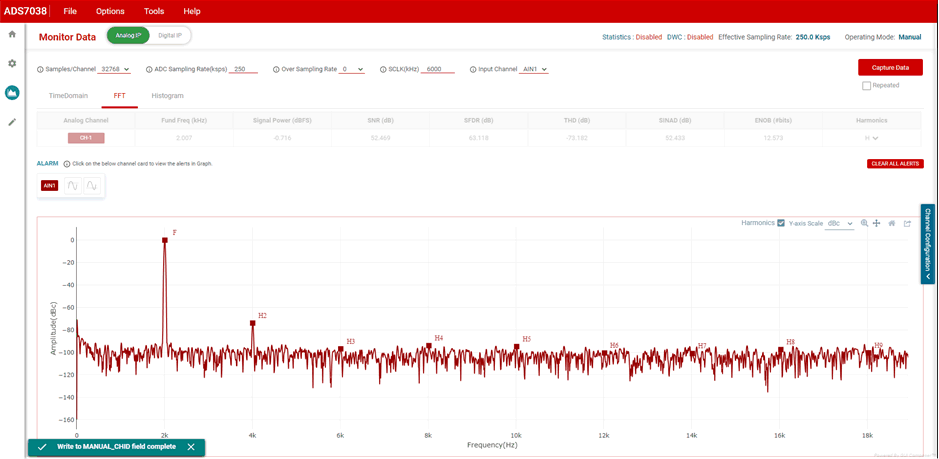This screenshot has height=459, width=939.
Task: Open the Help menu
Action: coord(192,11)
